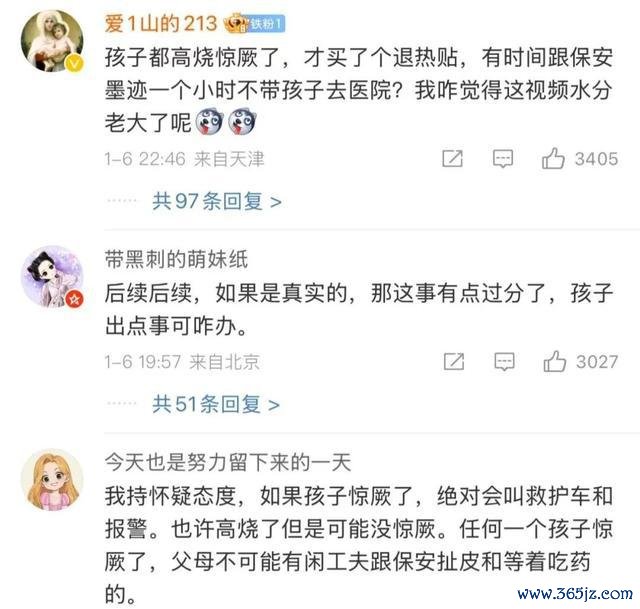This screenshot has height=609, width=640.
Task: Tap the crown badge beside 爱1山的213
Action: tap(236, 23)
